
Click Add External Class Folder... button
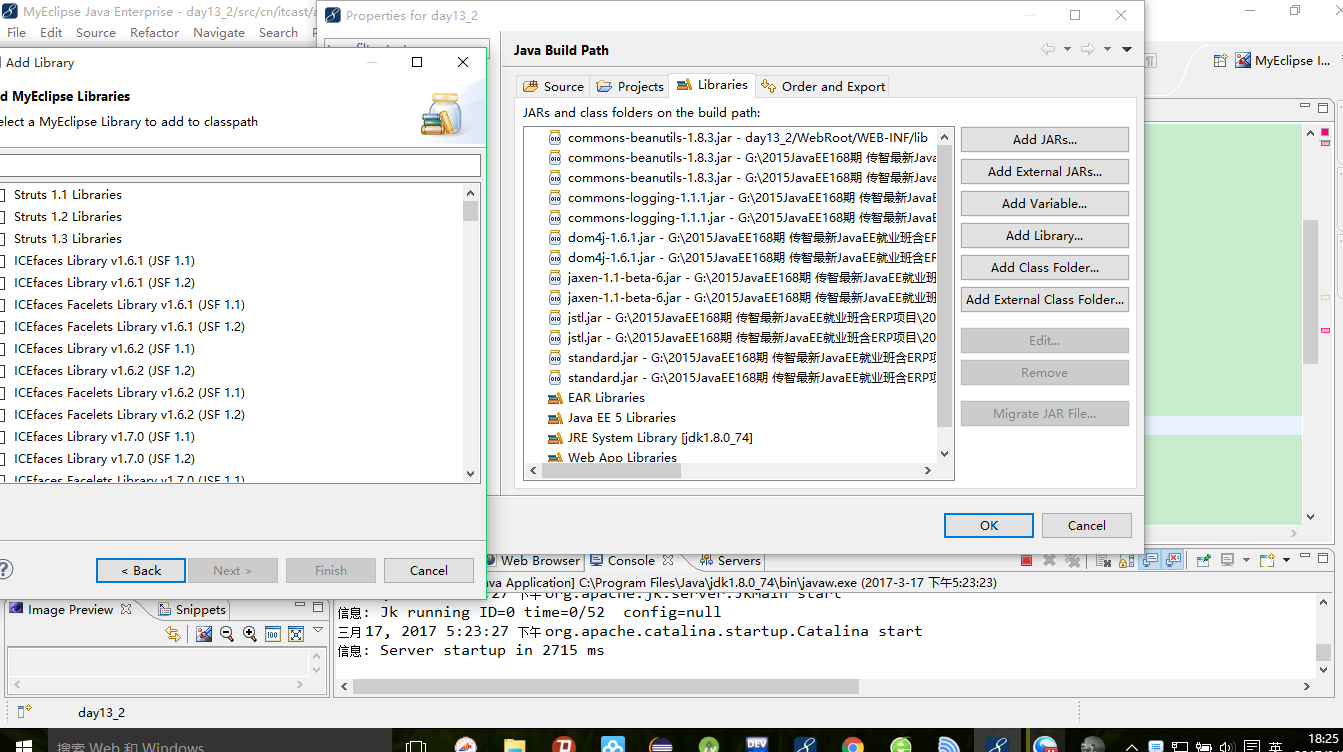pos(1044,300)
